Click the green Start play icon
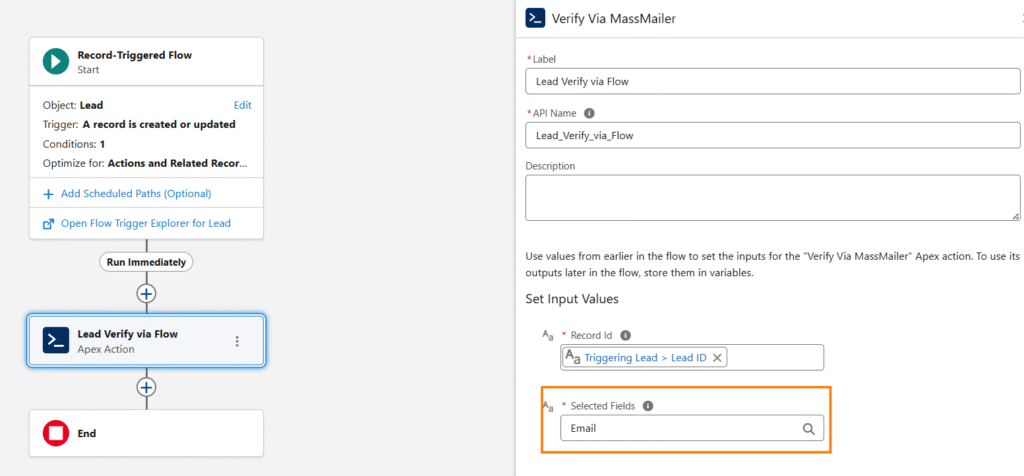Viewport: 1024px width, 476px height. pyautogui.click(x=56, y=62)
